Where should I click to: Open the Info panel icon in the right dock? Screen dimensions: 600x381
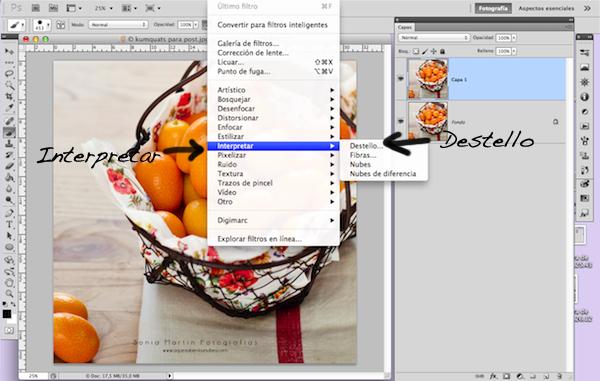click(584, 97)
